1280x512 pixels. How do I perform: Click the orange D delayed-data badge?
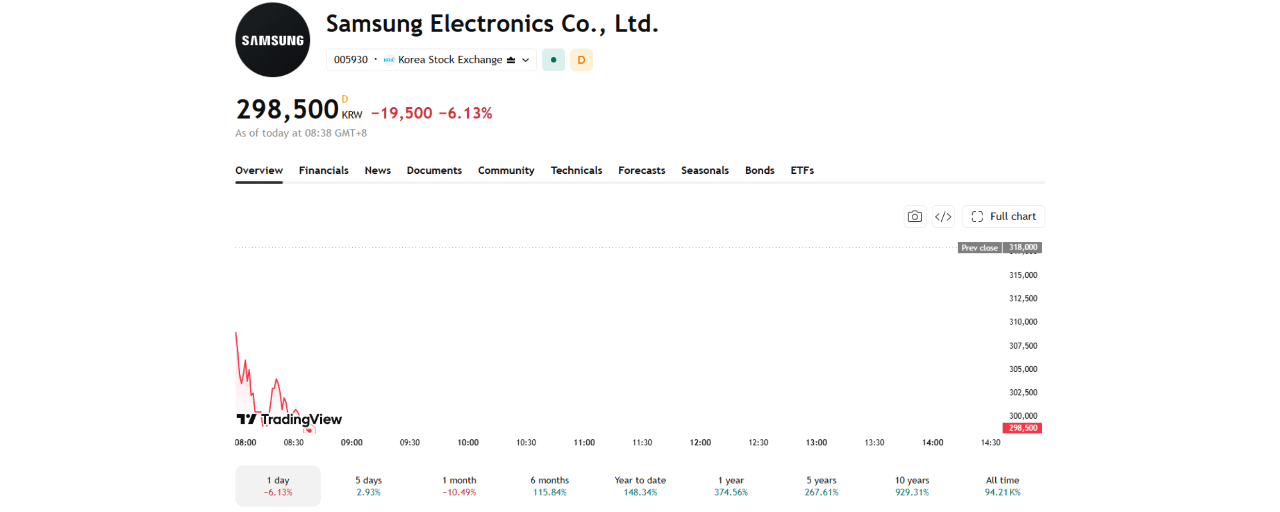[x=581, y=60]
